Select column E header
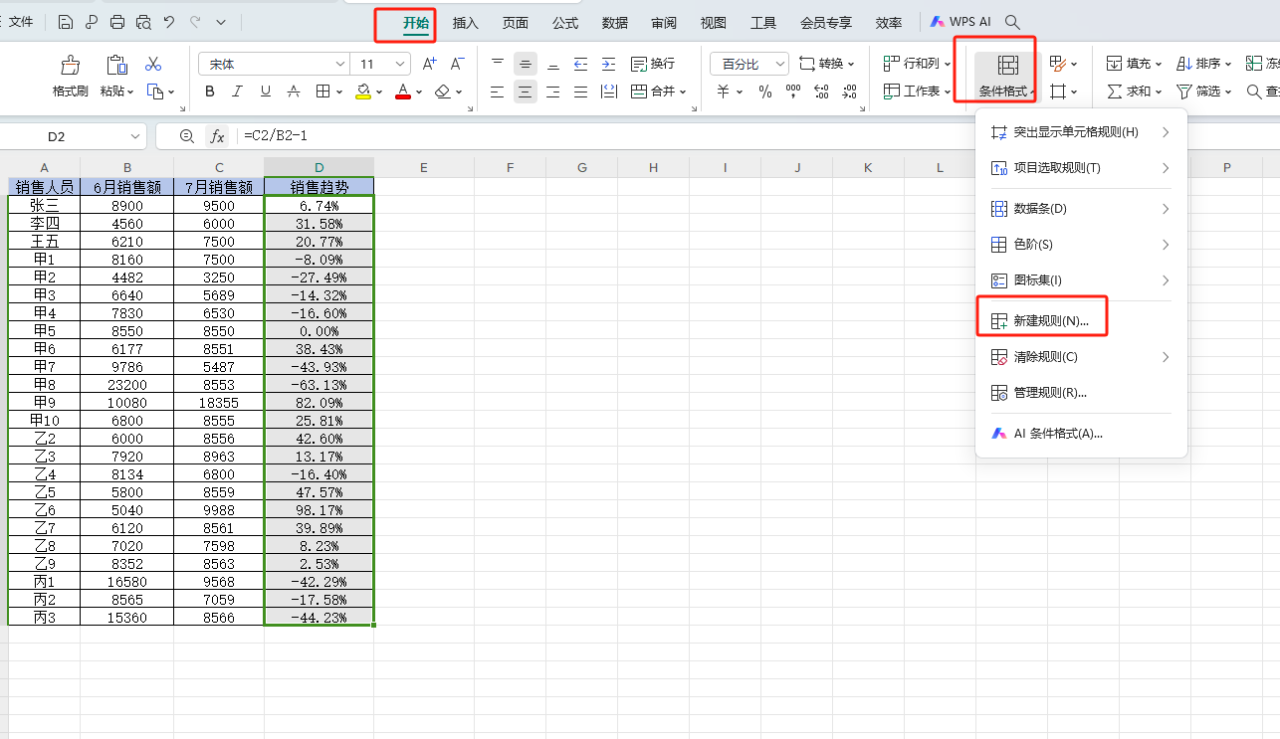1280x739 pixels. 423,167
